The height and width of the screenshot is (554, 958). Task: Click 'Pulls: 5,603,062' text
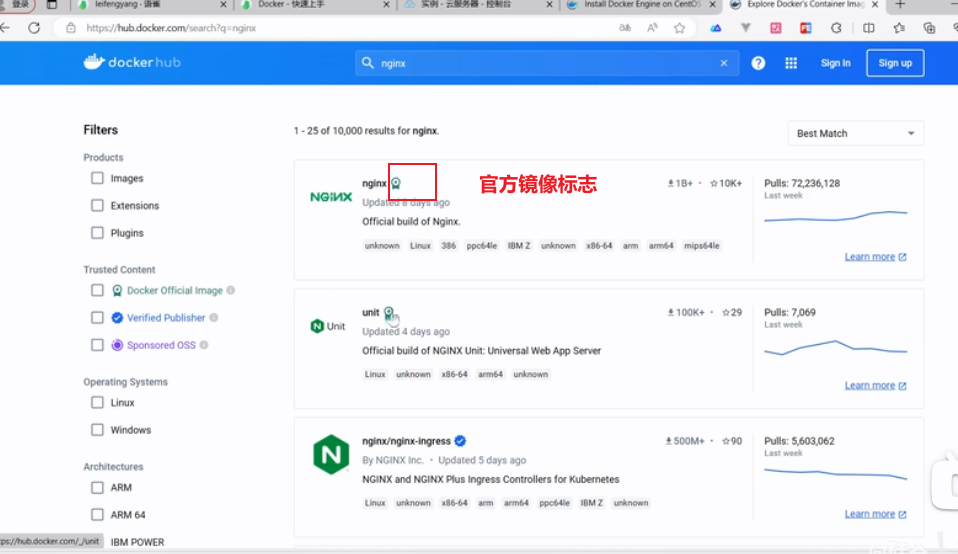(x=799, y=441)
